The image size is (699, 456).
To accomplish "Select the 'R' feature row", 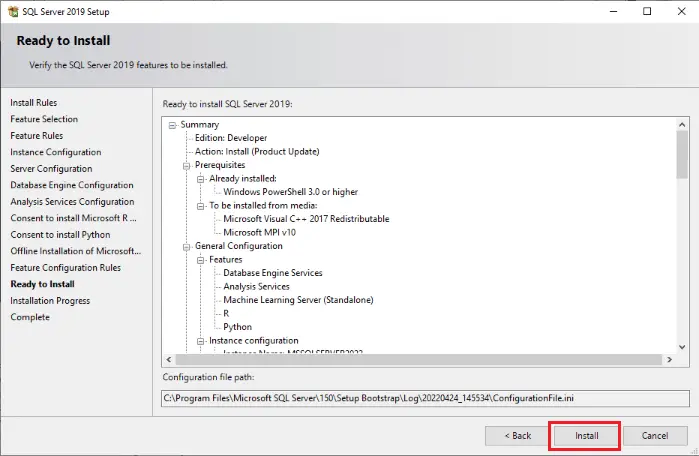I will click(226, 313).
